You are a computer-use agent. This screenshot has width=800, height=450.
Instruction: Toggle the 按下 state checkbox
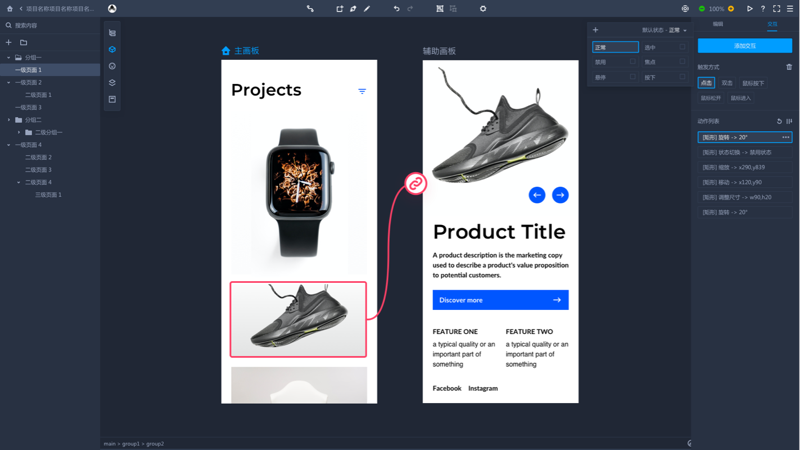coord(682,77)
